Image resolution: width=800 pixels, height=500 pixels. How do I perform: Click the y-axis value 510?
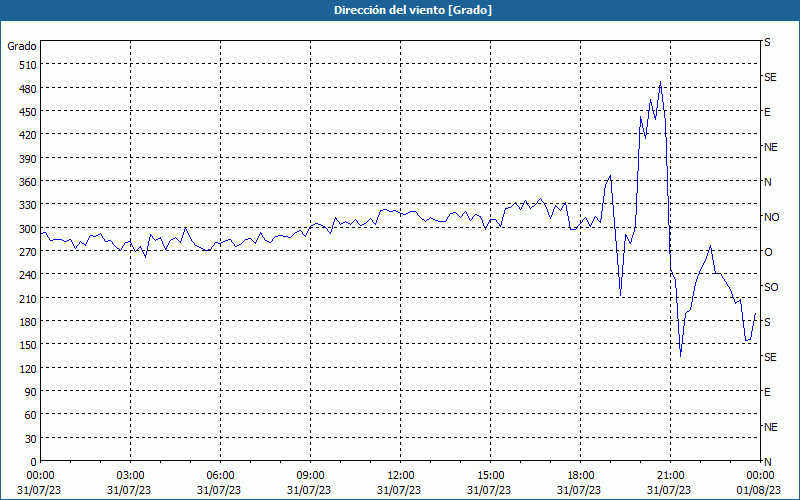(29, 65)
